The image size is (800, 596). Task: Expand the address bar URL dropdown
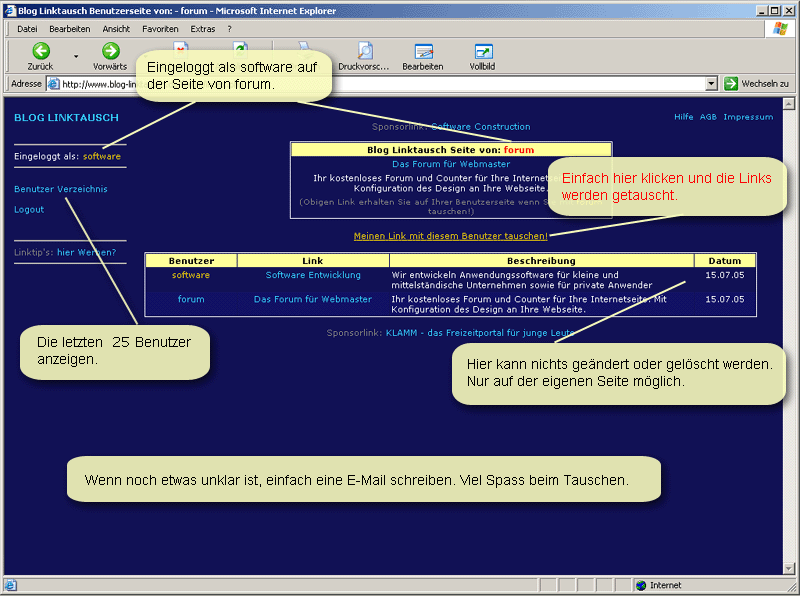(x=711, y=84)
